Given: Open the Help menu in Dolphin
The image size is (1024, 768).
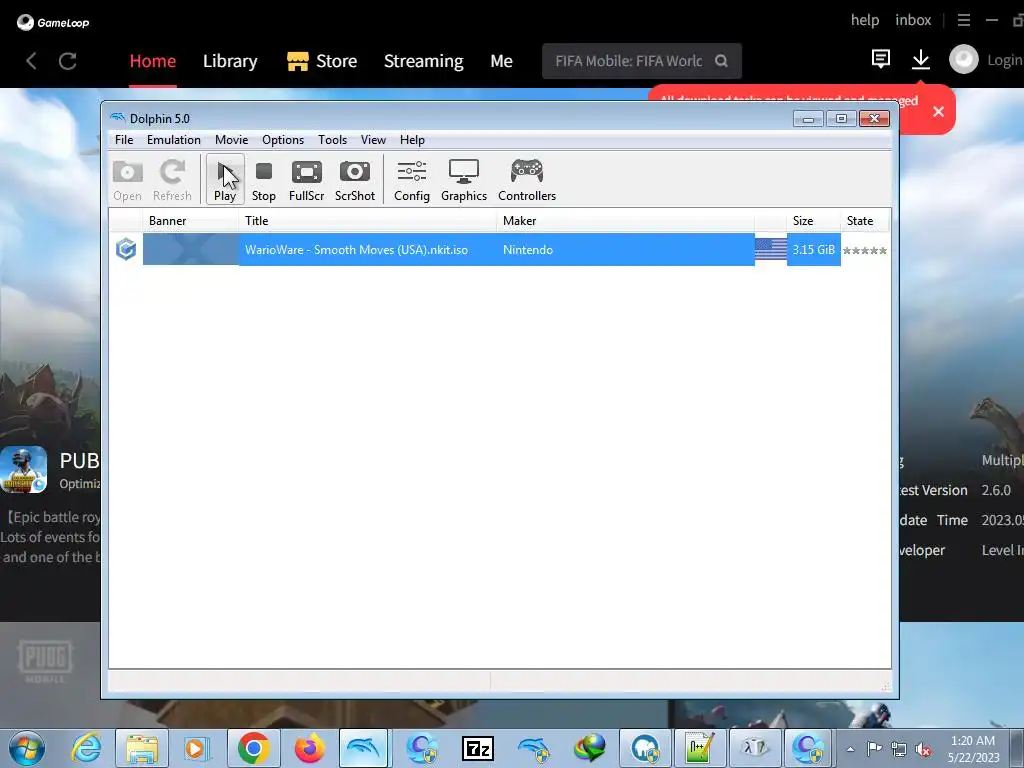Looking at the screenshot, I should 412,140.
